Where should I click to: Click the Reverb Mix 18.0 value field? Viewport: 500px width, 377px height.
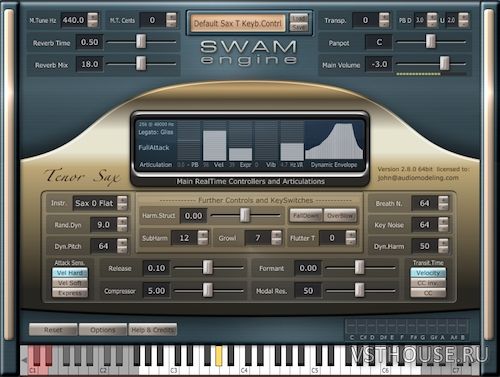pos(89,64)
